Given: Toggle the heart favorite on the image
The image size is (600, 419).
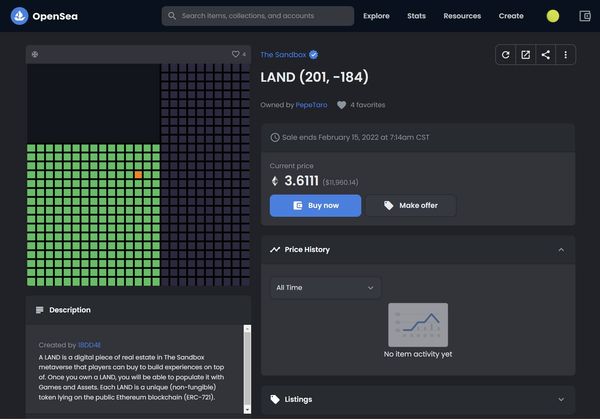Looking at the screenshot, I should (236, 54).
